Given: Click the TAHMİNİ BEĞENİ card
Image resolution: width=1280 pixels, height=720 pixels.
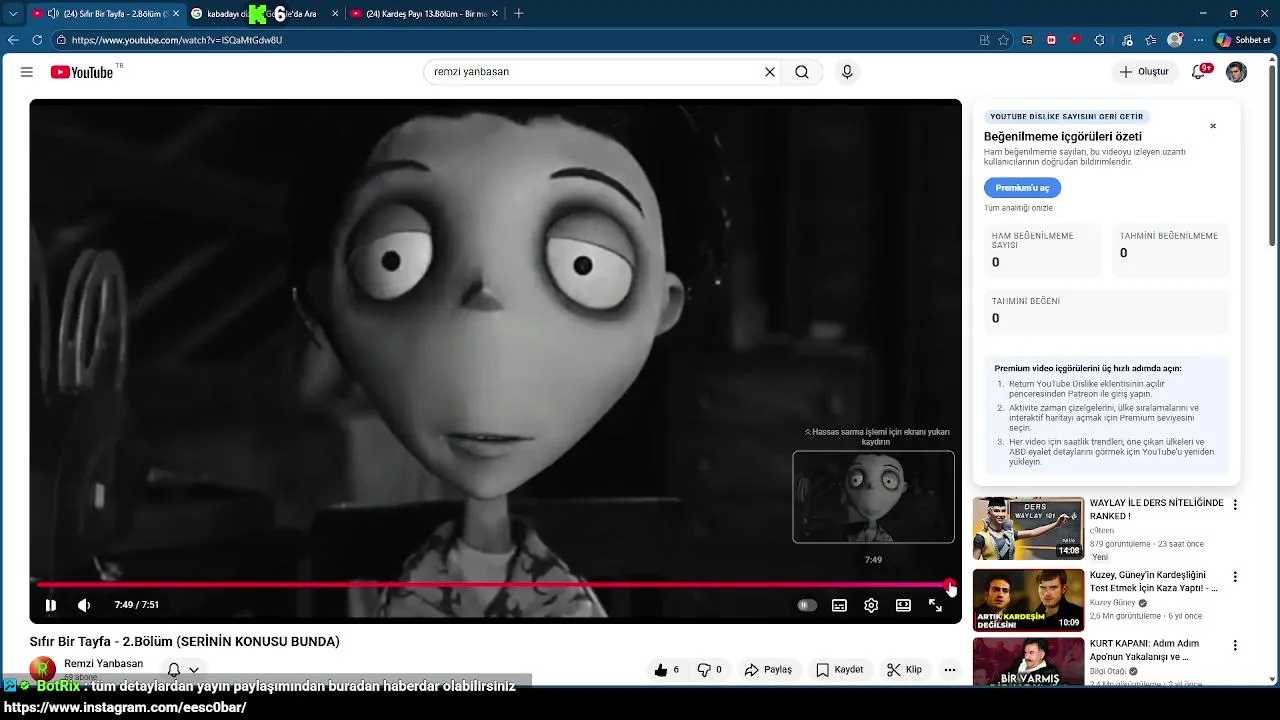Looking at the screenshot, I should pyautogui.click(x=1105, y=311).
